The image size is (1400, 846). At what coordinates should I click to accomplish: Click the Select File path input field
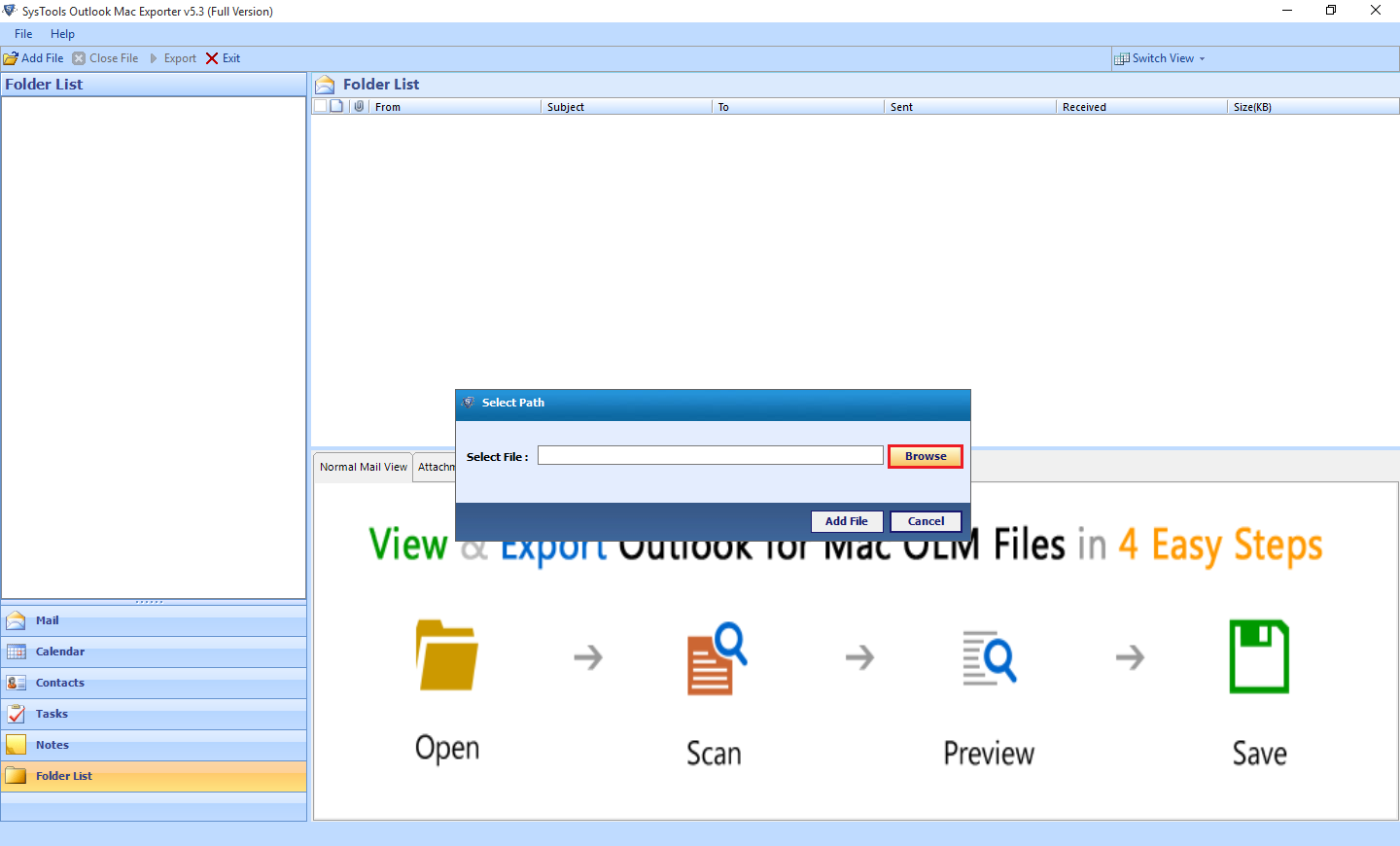tap(711, 455)
